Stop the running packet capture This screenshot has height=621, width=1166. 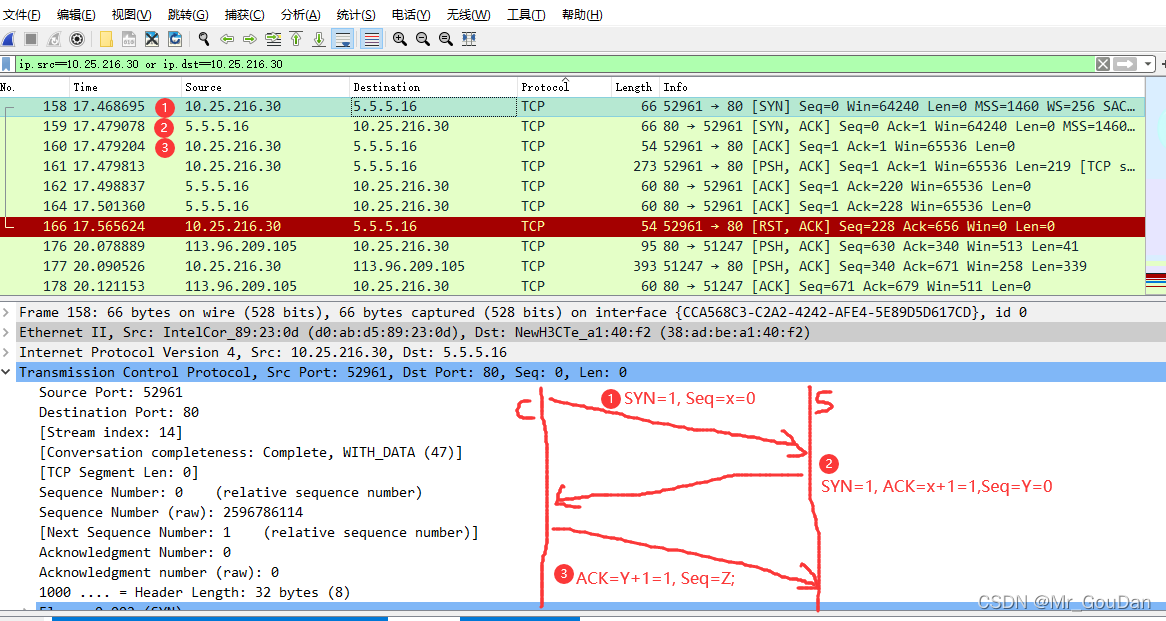30,39
